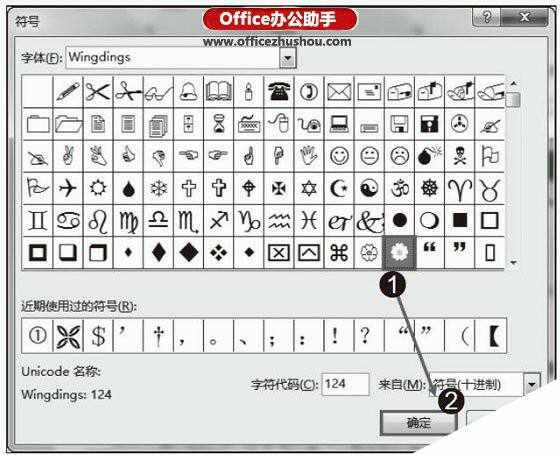This screenshot has height=455, width=560.
Task: Pick the snowflake symbol
Action: click(158, 188)
